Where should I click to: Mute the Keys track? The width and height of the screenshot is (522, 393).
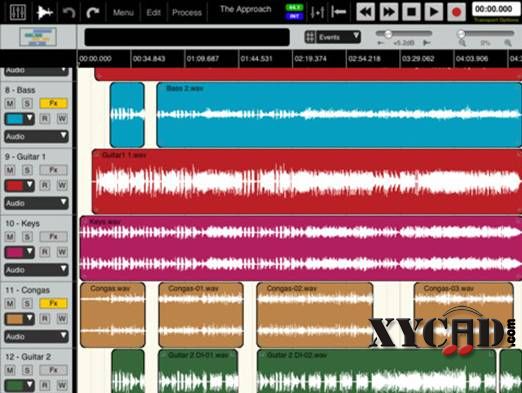pyautogui.click(x=10, y=237)
